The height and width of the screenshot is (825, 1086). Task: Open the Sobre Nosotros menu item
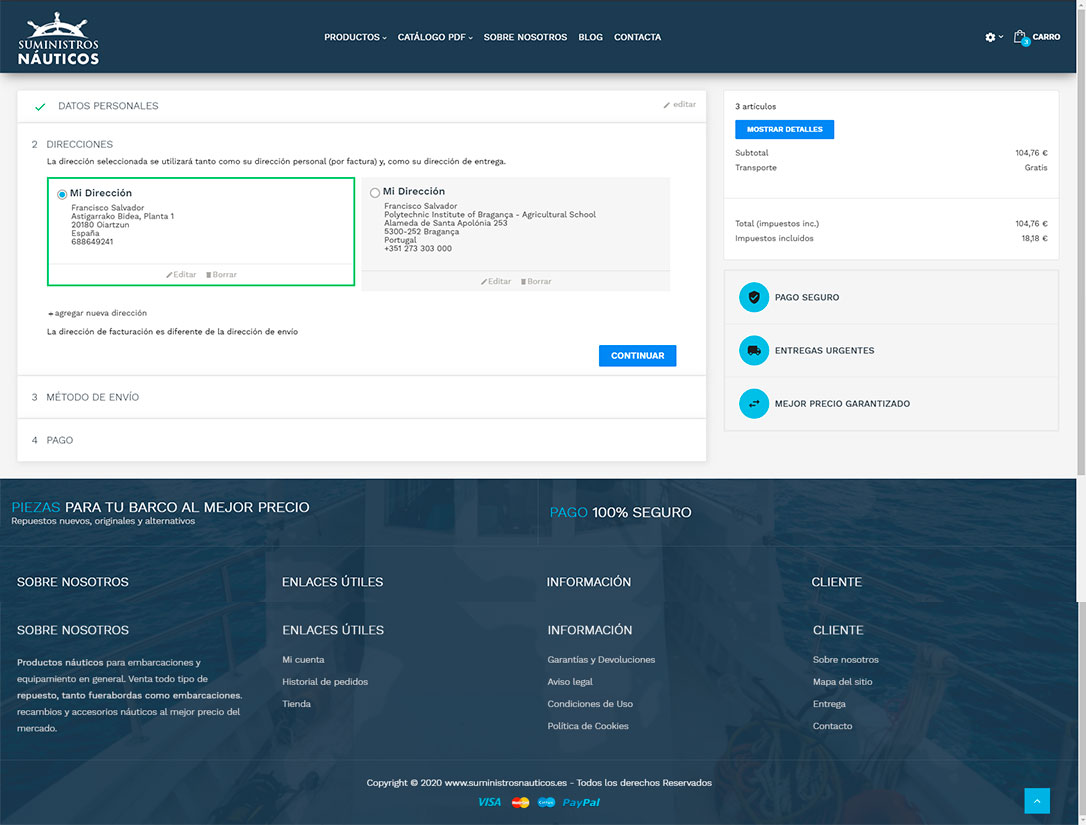click(525, 37)
